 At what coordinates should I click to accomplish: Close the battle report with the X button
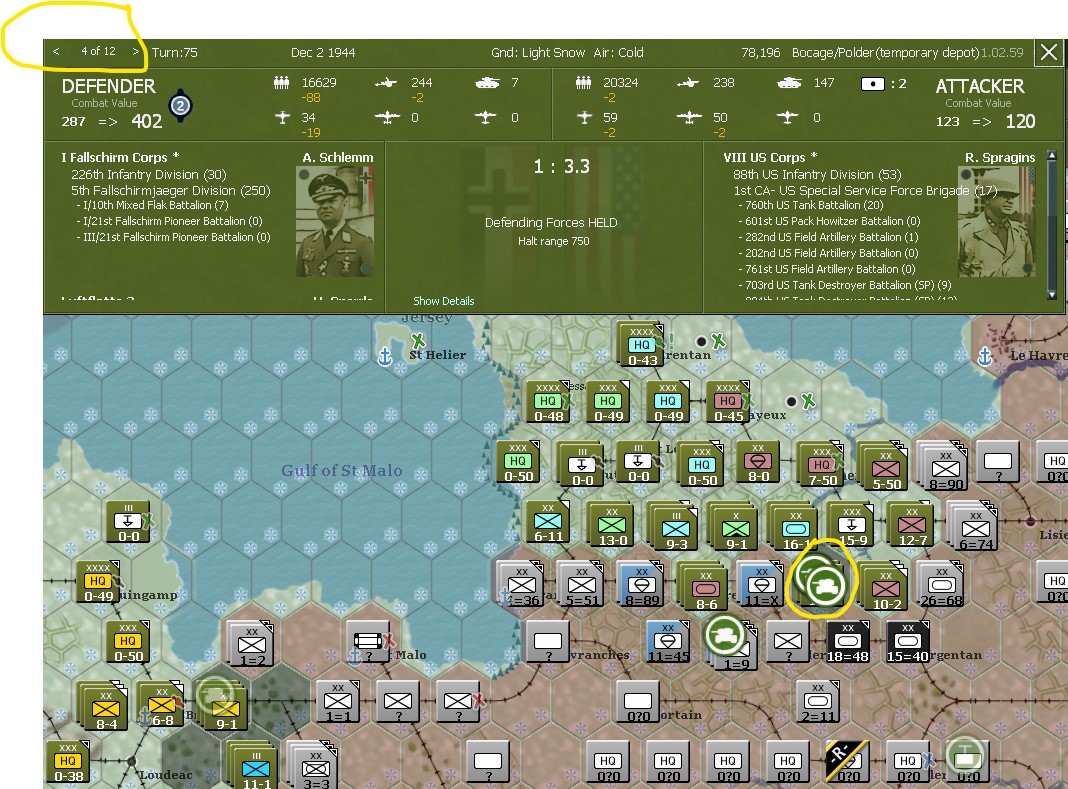click(x=1049, y=52)
